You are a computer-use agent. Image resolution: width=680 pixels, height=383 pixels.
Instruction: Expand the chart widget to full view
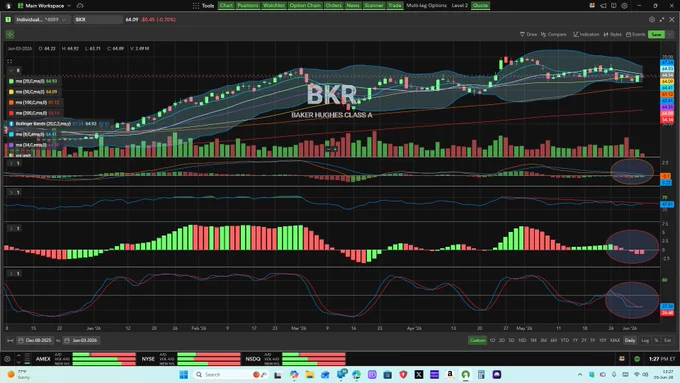pos(662,20)
